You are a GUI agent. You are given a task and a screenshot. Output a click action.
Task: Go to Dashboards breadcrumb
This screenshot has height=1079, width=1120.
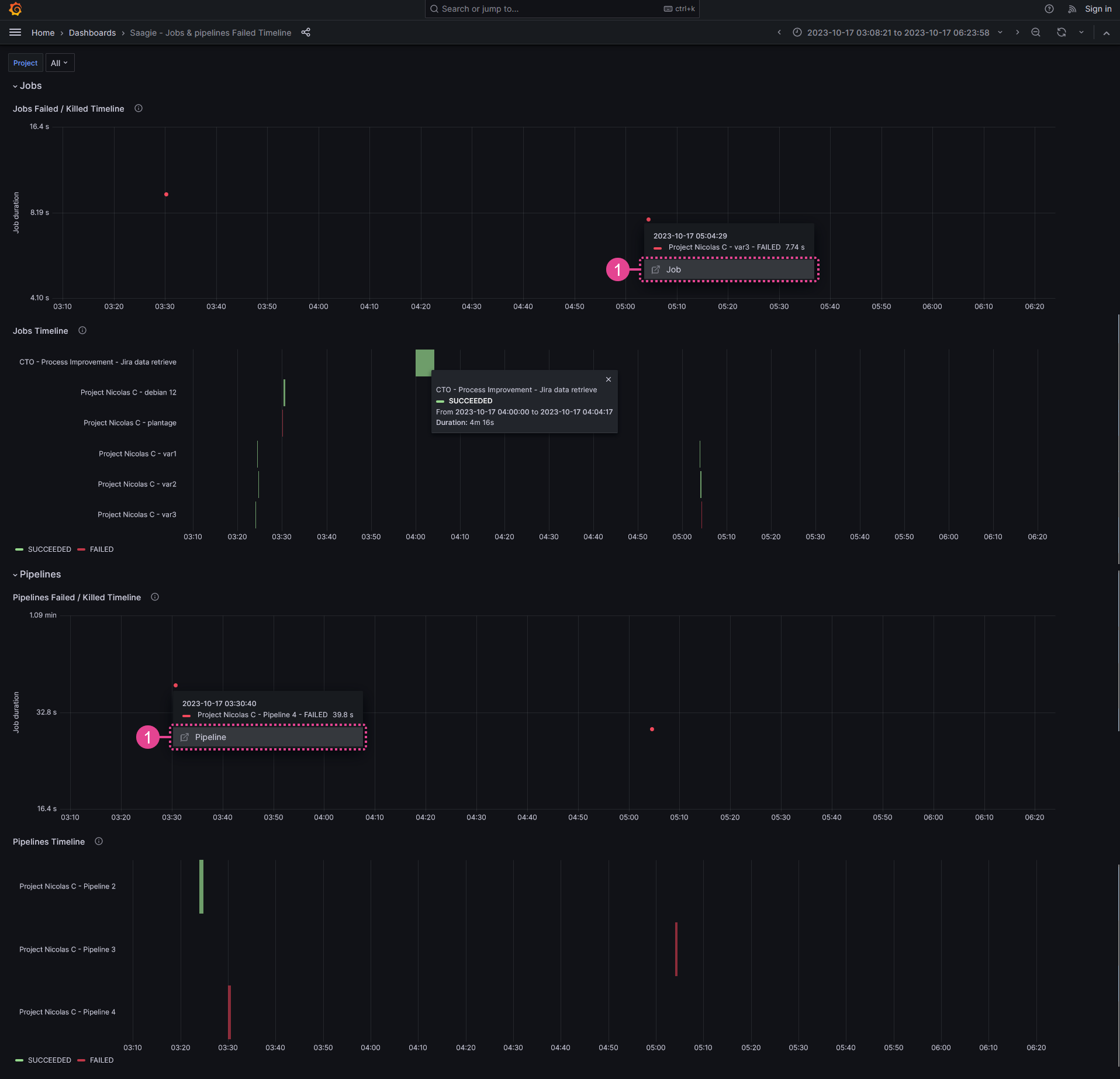point(92,33)
